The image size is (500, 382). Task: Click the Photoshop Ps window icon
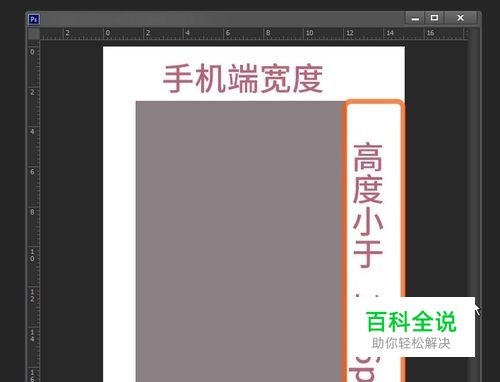click(34, 19)
